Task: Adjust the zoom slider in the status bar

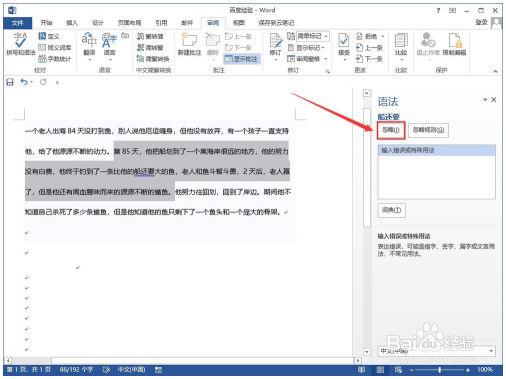Action: point(440,370)
